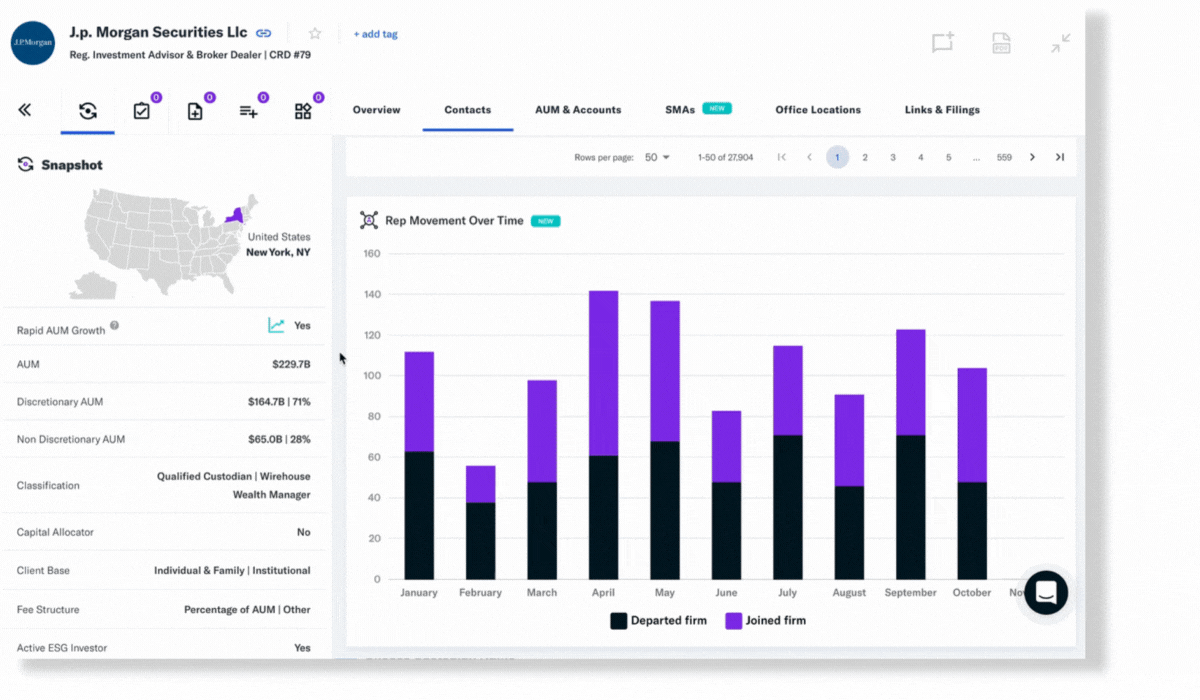Open the Office Locations tab
This screenshot has height=700, width=1200.
818,110
